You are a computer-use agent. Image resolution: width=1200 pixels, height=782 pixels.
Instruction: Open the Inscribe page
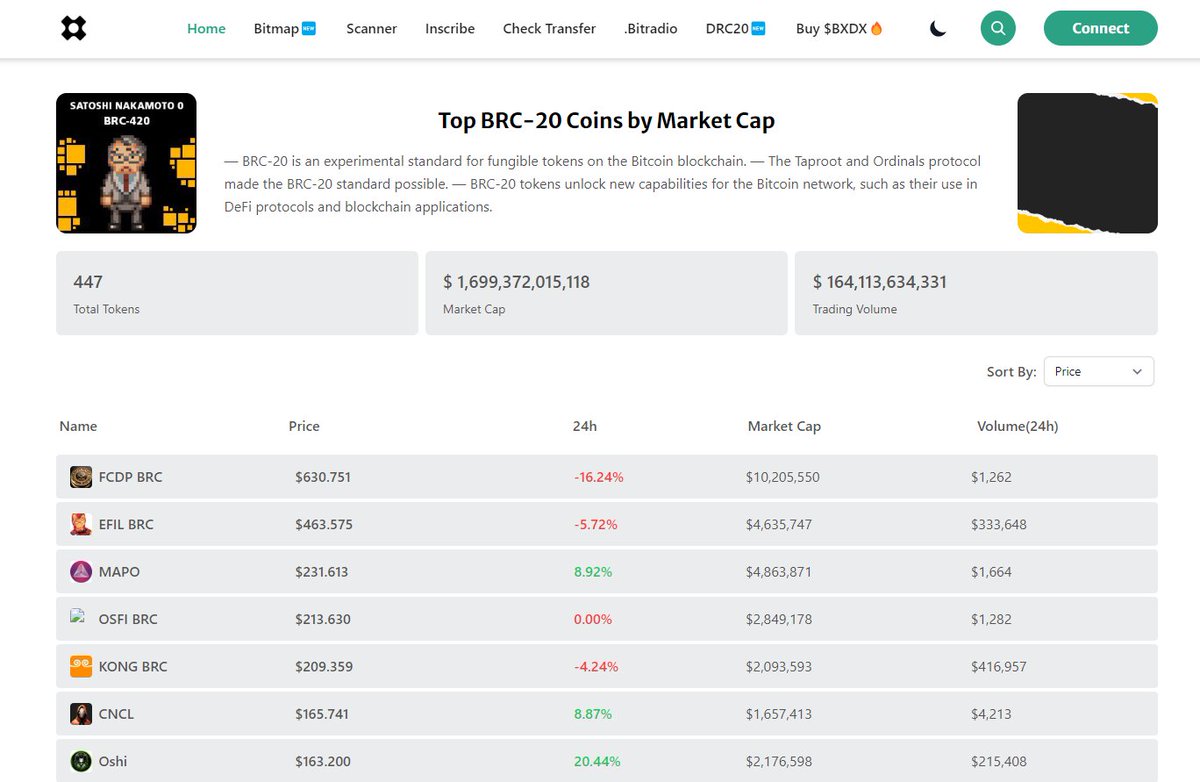click(450, 29)
